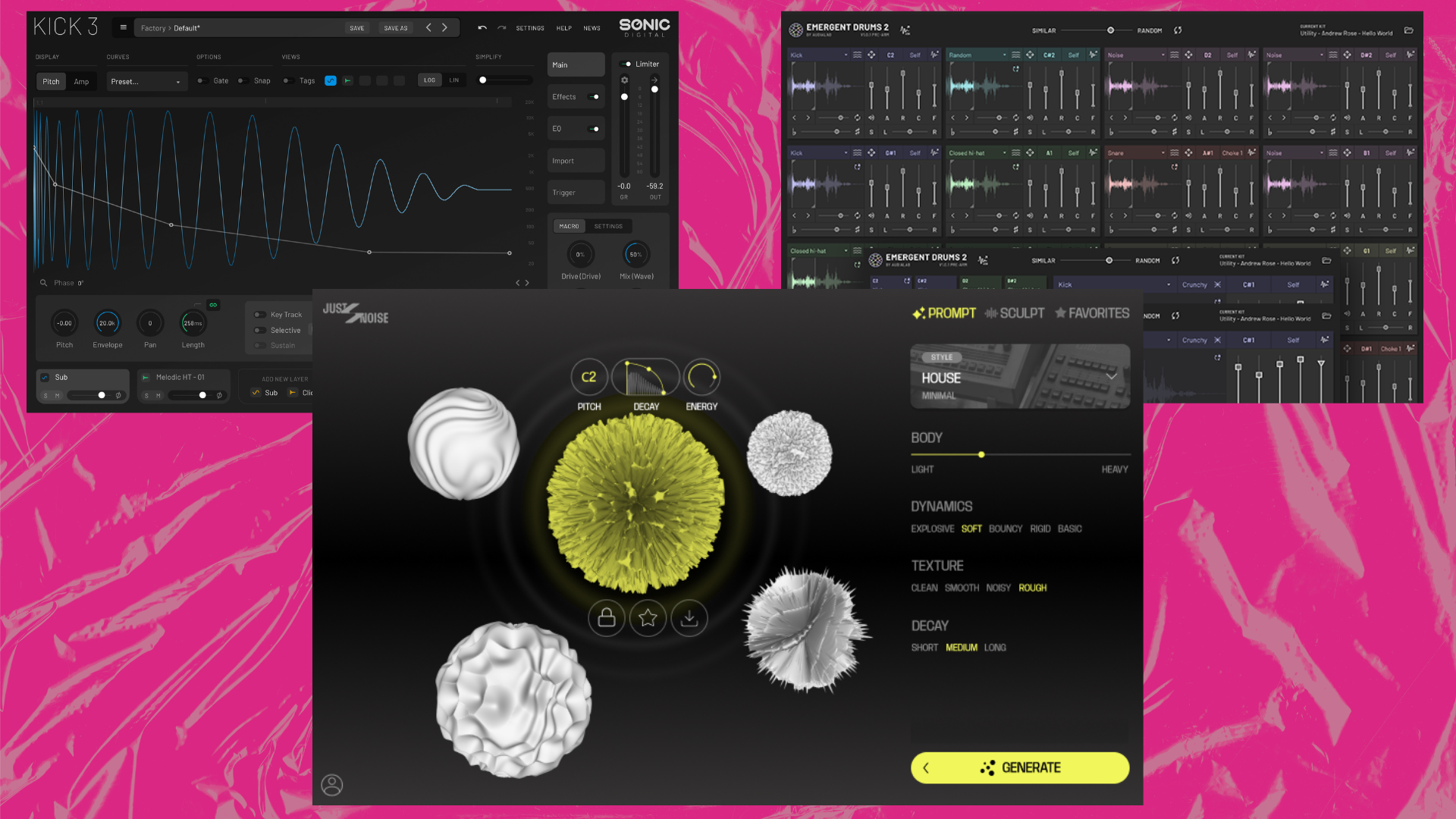Viewport: 1456px width, 819px height.
Task: Open the user profile icon in Just Noise
Action: point(332,785)
